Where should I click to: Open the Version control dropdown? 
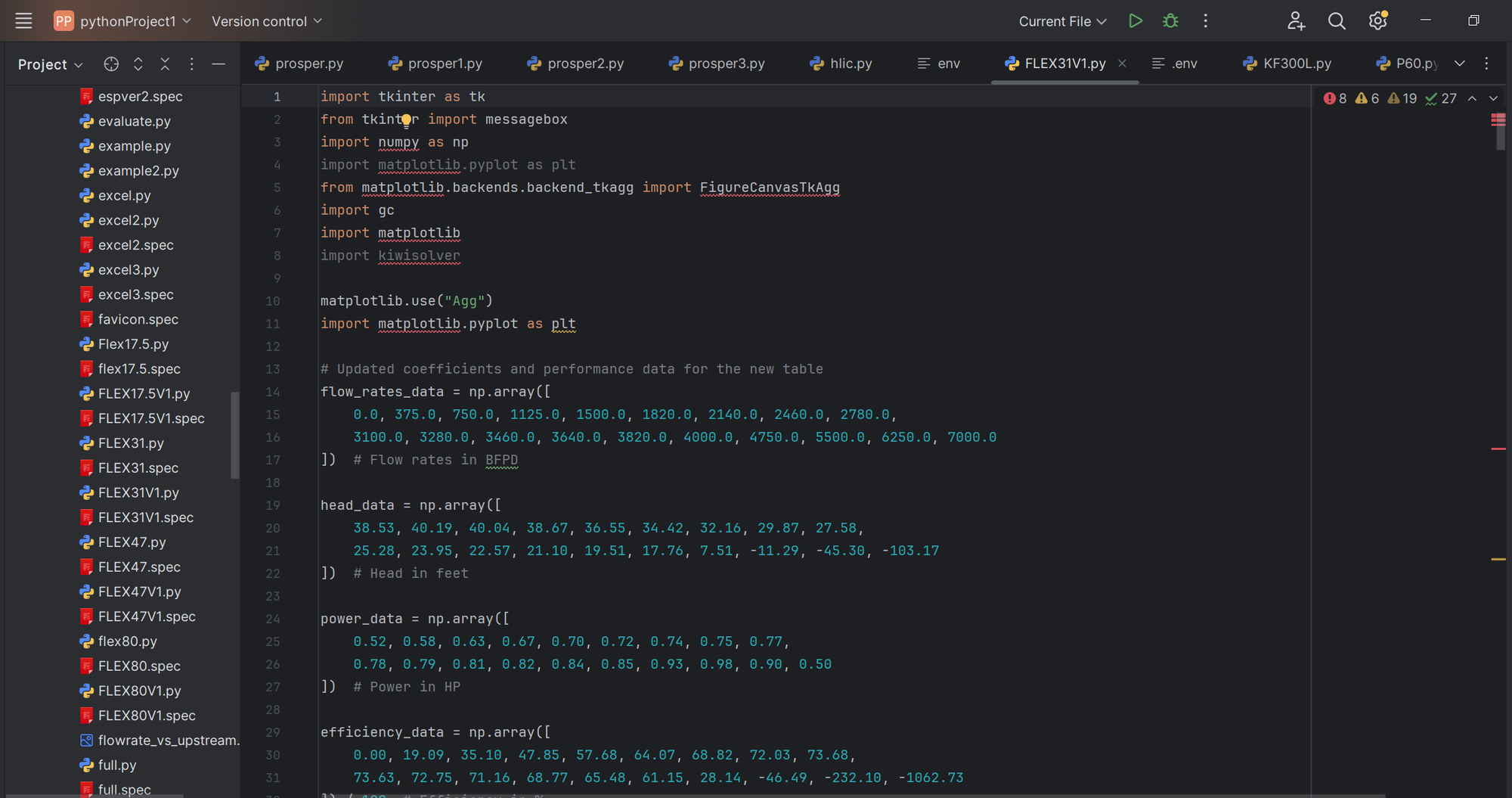[266, 21]
